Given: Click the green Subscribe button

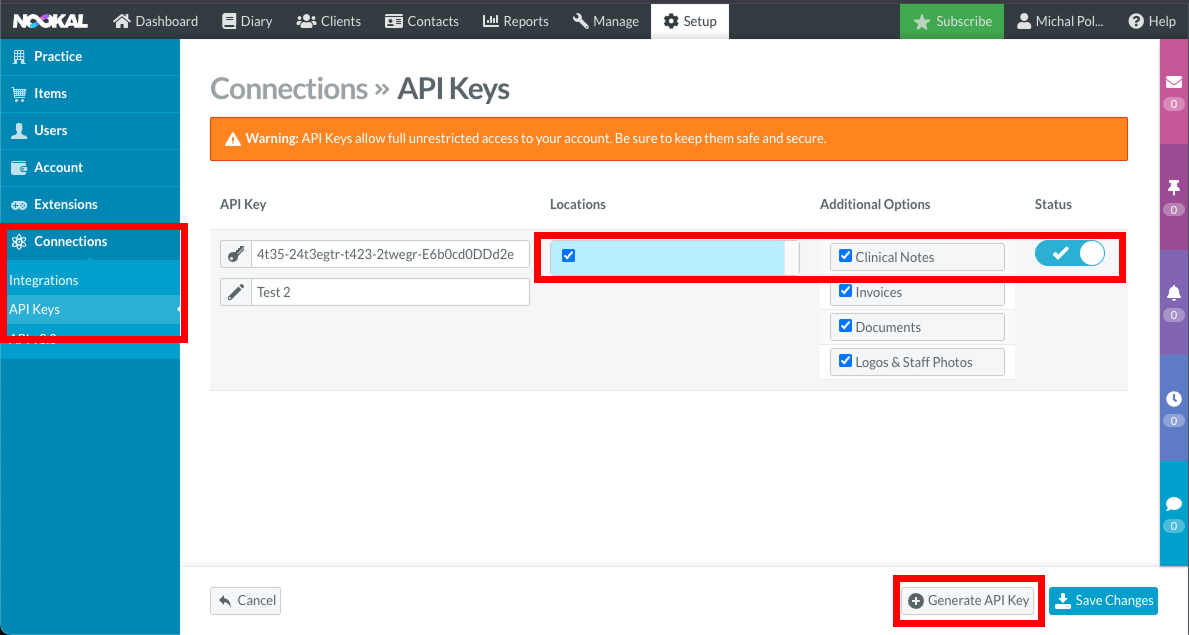Looking at the screenshot, I should point(952,21).
